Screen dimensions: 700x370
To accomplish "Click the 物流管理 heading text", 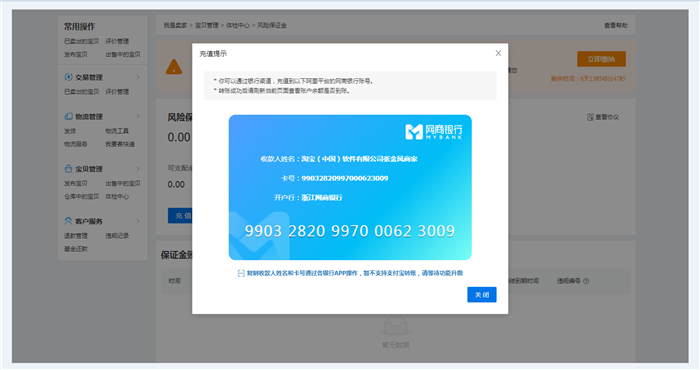I will coord(89,116).
